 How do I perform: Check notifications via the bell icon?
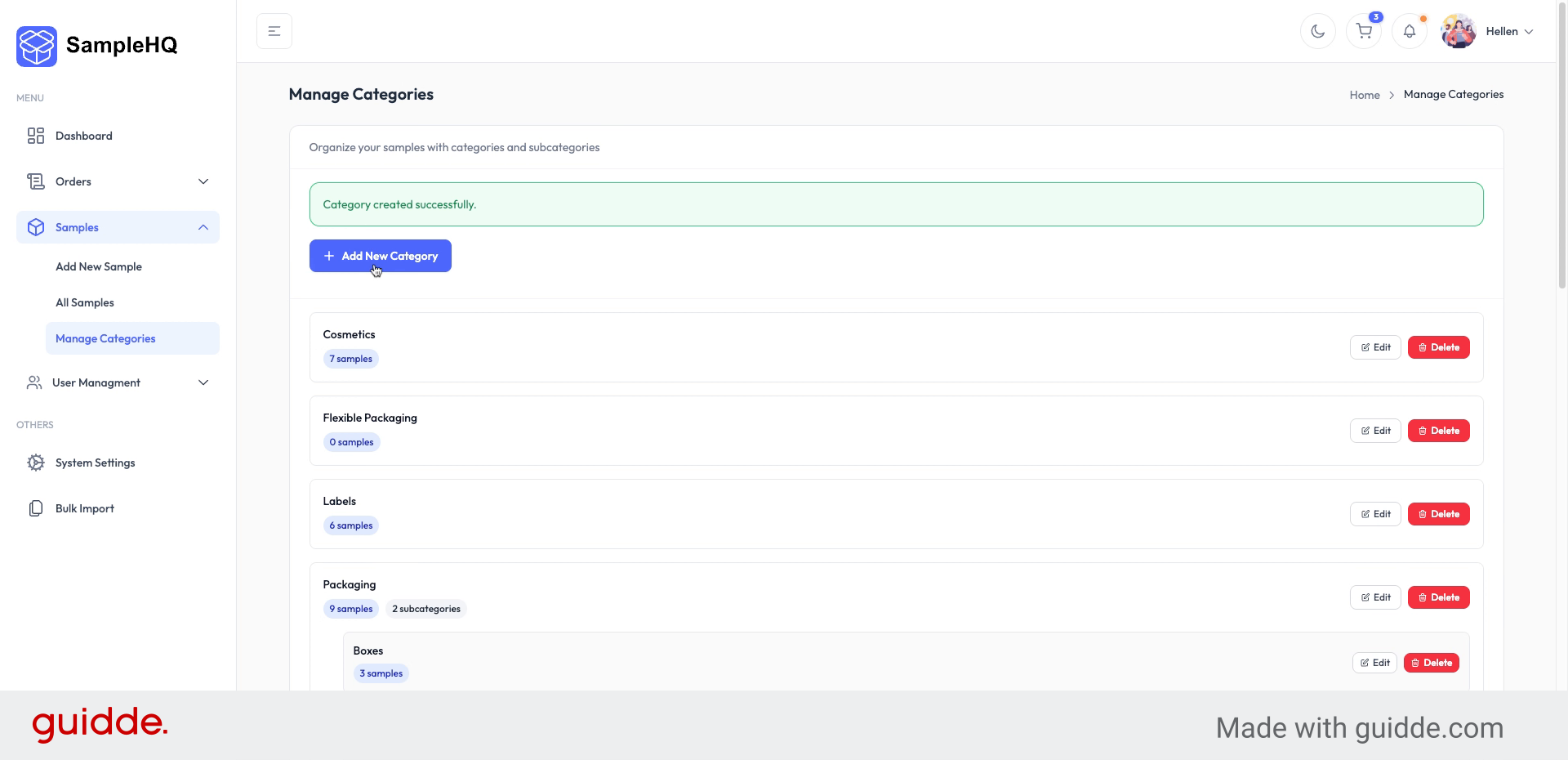(1409, 30)
